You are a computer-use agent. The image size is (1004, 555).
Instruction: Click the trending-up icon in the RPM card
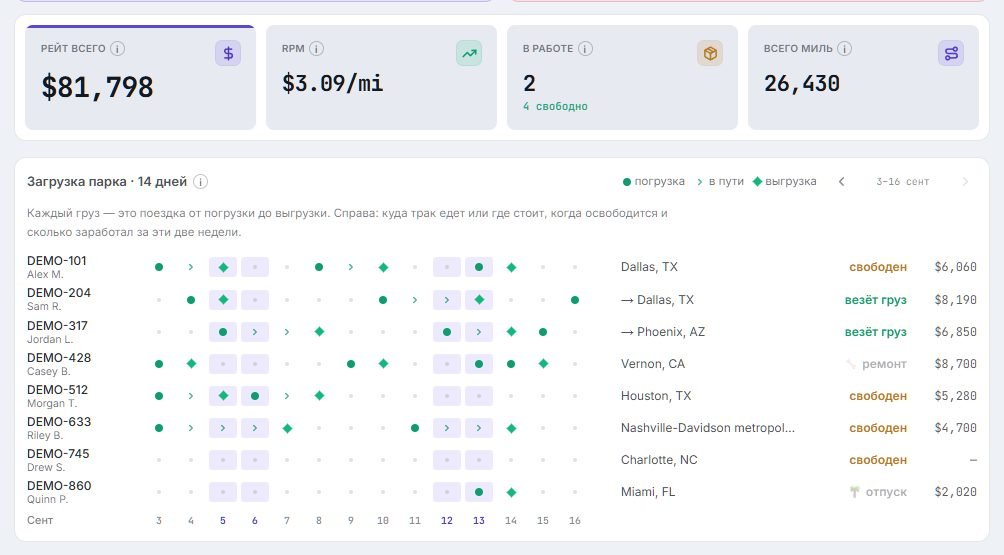tap(469, 53)
